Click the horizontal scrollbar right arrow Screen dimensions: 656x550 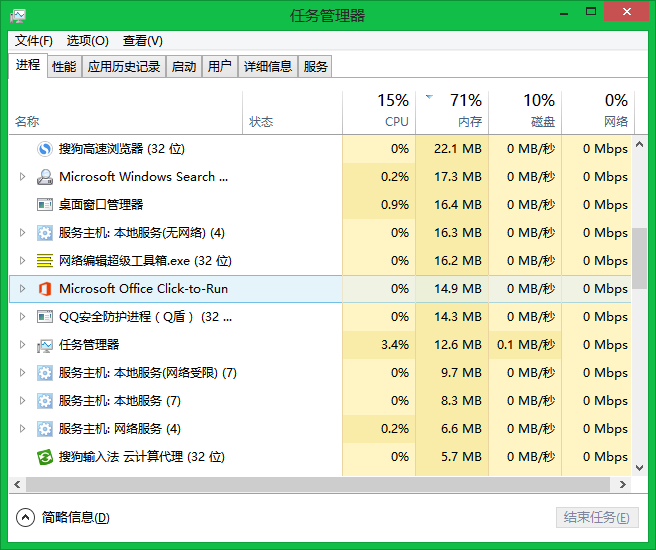click(623, 484)
